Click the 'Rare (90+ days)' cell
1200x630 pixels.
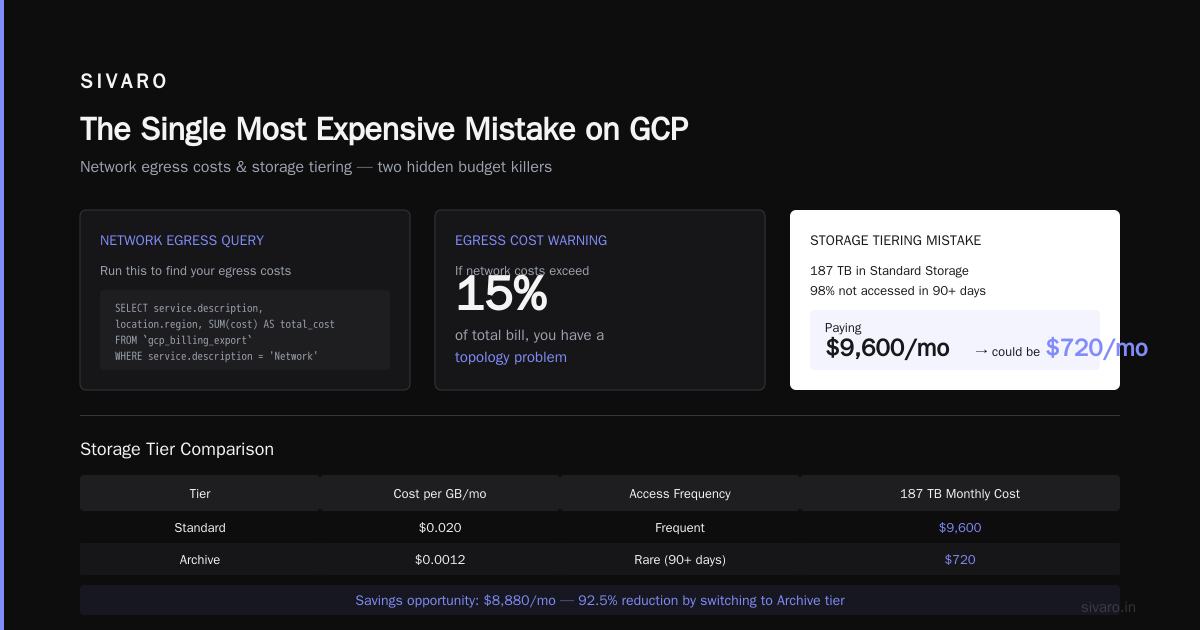coord(680,560)
